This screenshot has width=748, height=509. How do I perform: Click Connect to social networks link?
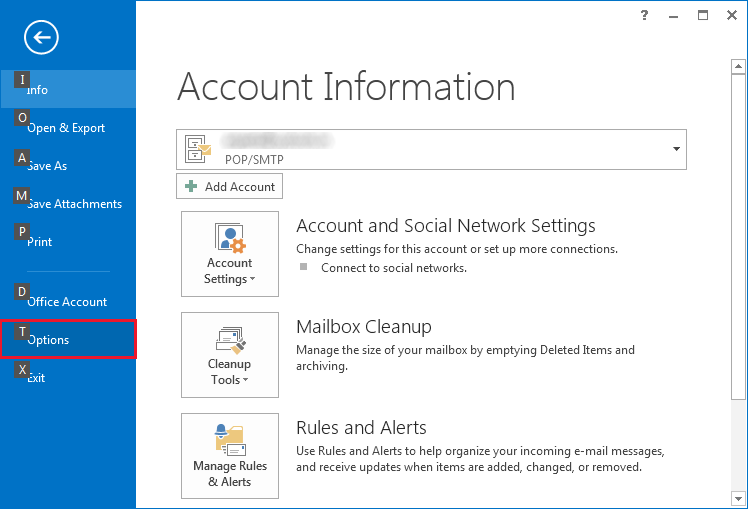coord(394,268)
